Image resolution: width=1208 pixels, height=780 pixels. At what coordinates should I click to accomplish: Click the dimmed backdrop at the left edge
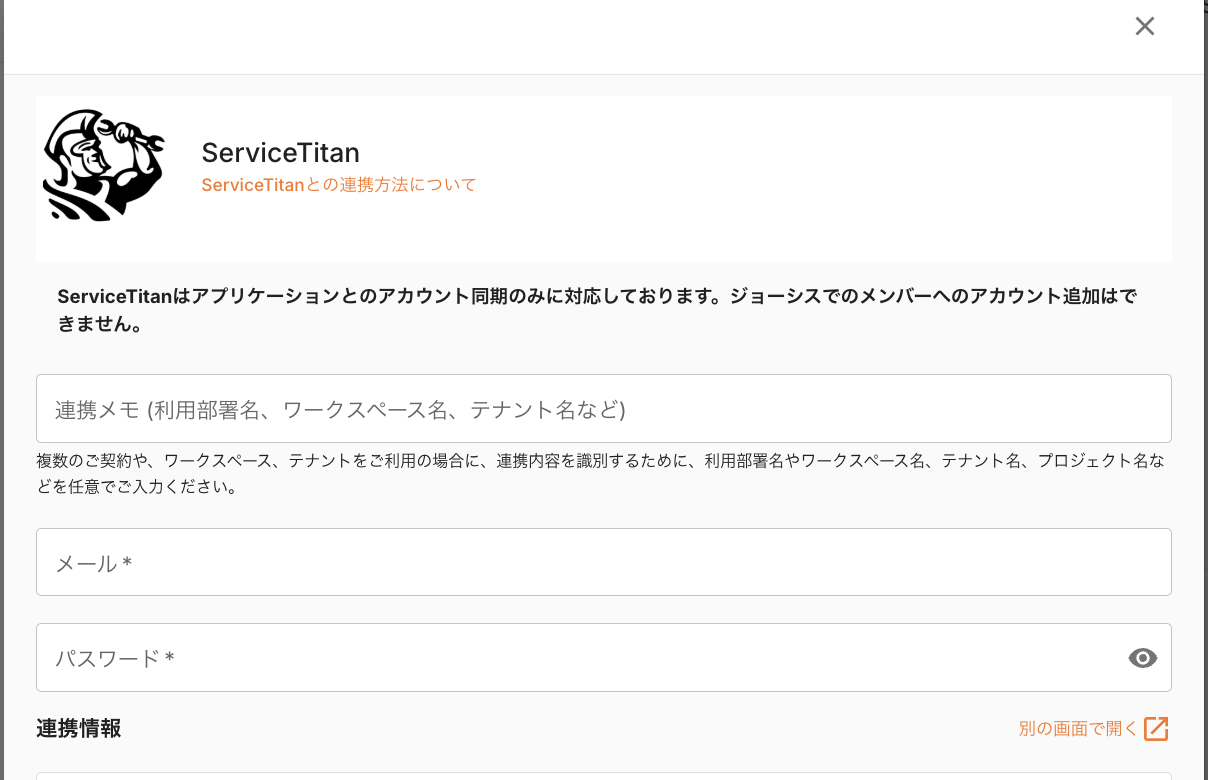[x=1, y=400]
